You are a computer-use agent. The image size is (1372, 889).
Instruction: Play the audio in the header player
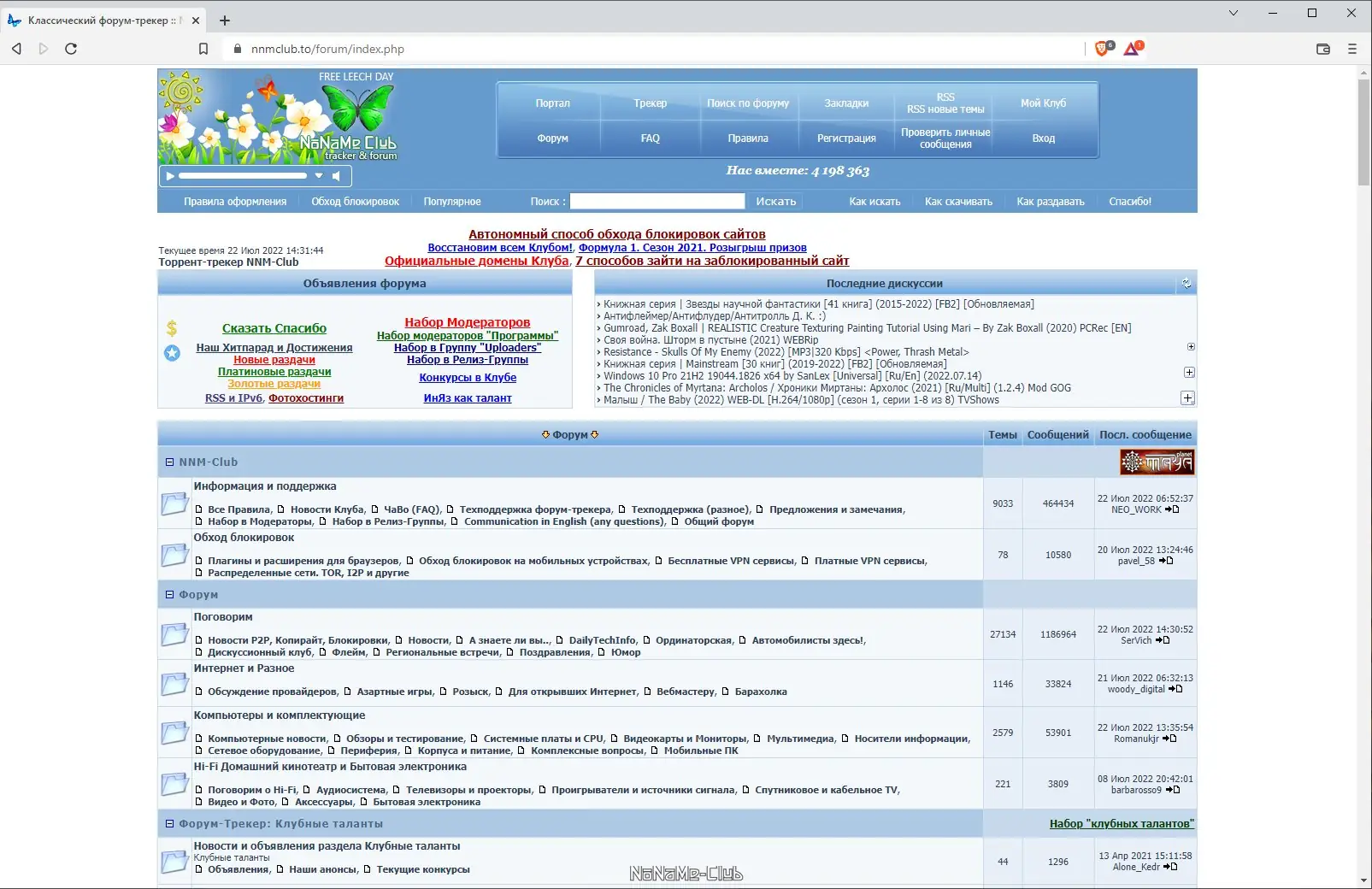(x=170, y=176)
